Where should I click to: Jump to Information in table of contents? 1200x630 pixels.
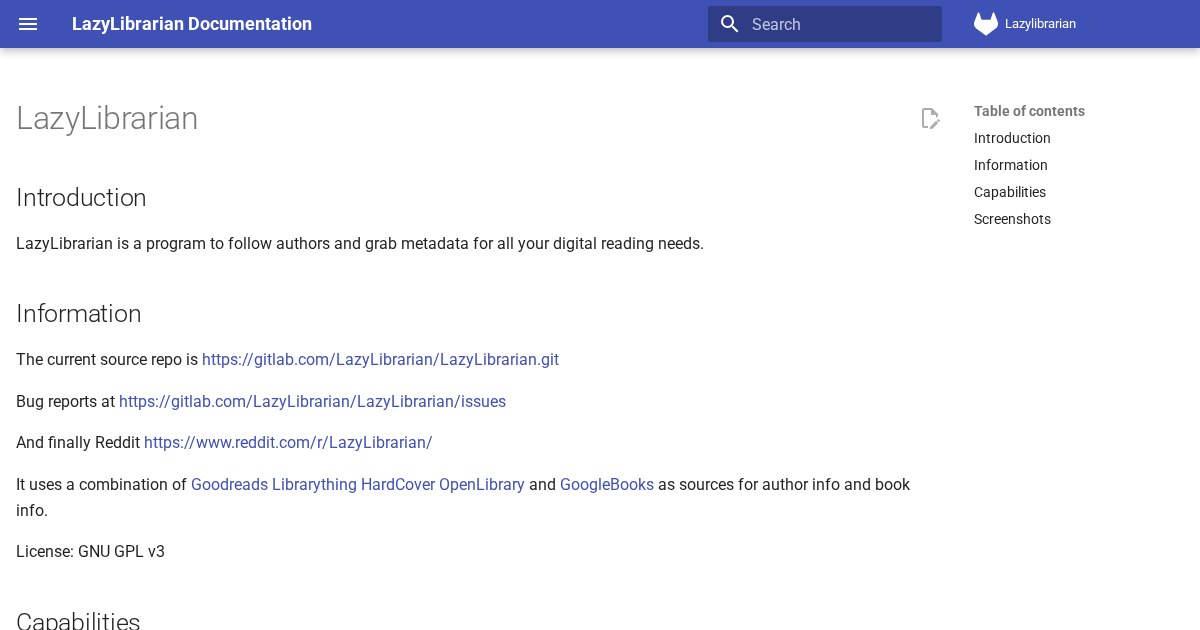point(1011,165)
